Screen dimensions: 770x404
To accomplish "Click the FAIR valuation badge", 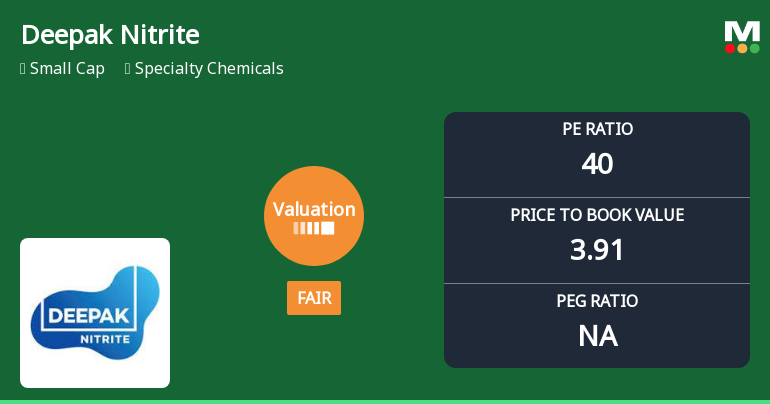I will [x=314, y=298].
